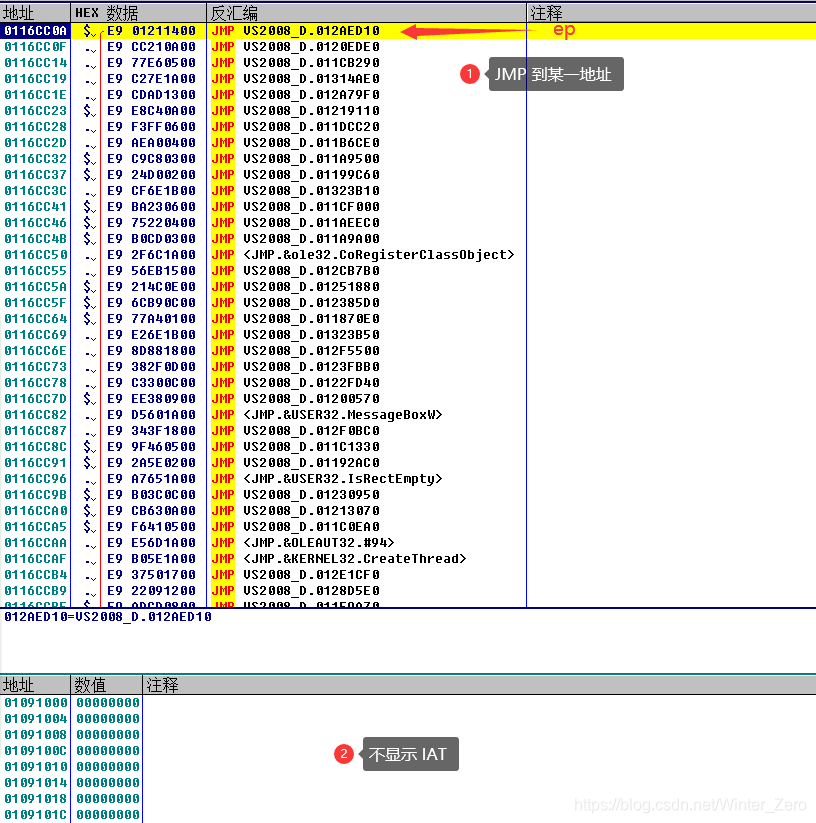
Task: Click JMP VS2008_D.01314AE0 instruction
Action: [295, 79]
